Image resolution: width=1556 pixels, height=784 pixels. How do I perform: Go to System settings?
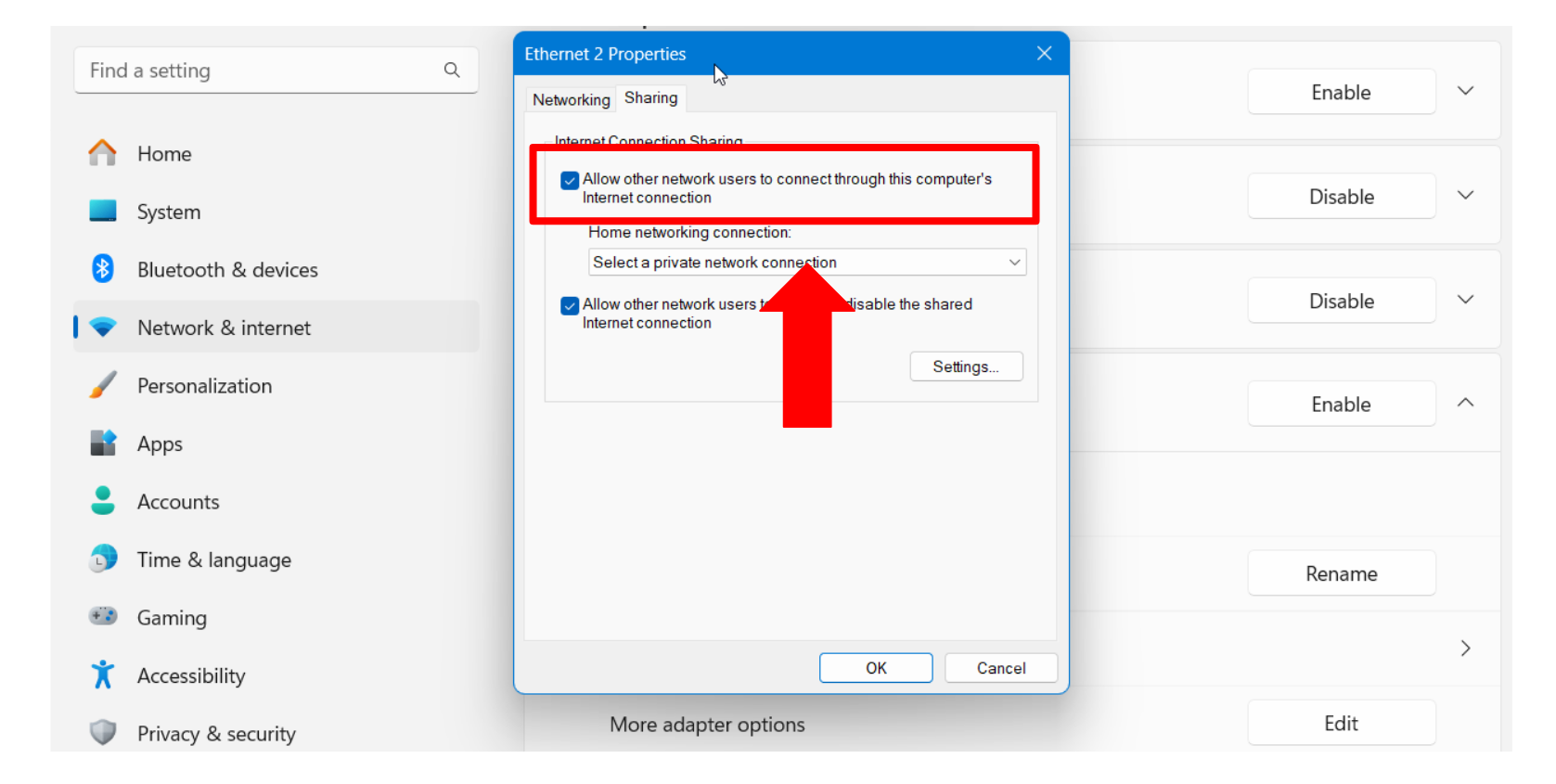(x=276, y=212)
